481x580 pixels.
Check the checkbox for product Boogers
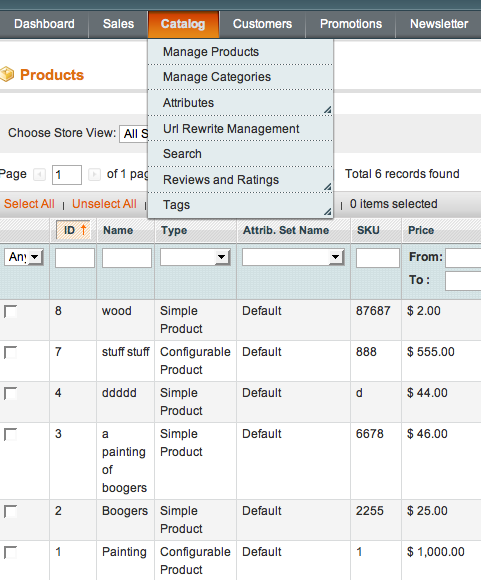click(10, 512)
